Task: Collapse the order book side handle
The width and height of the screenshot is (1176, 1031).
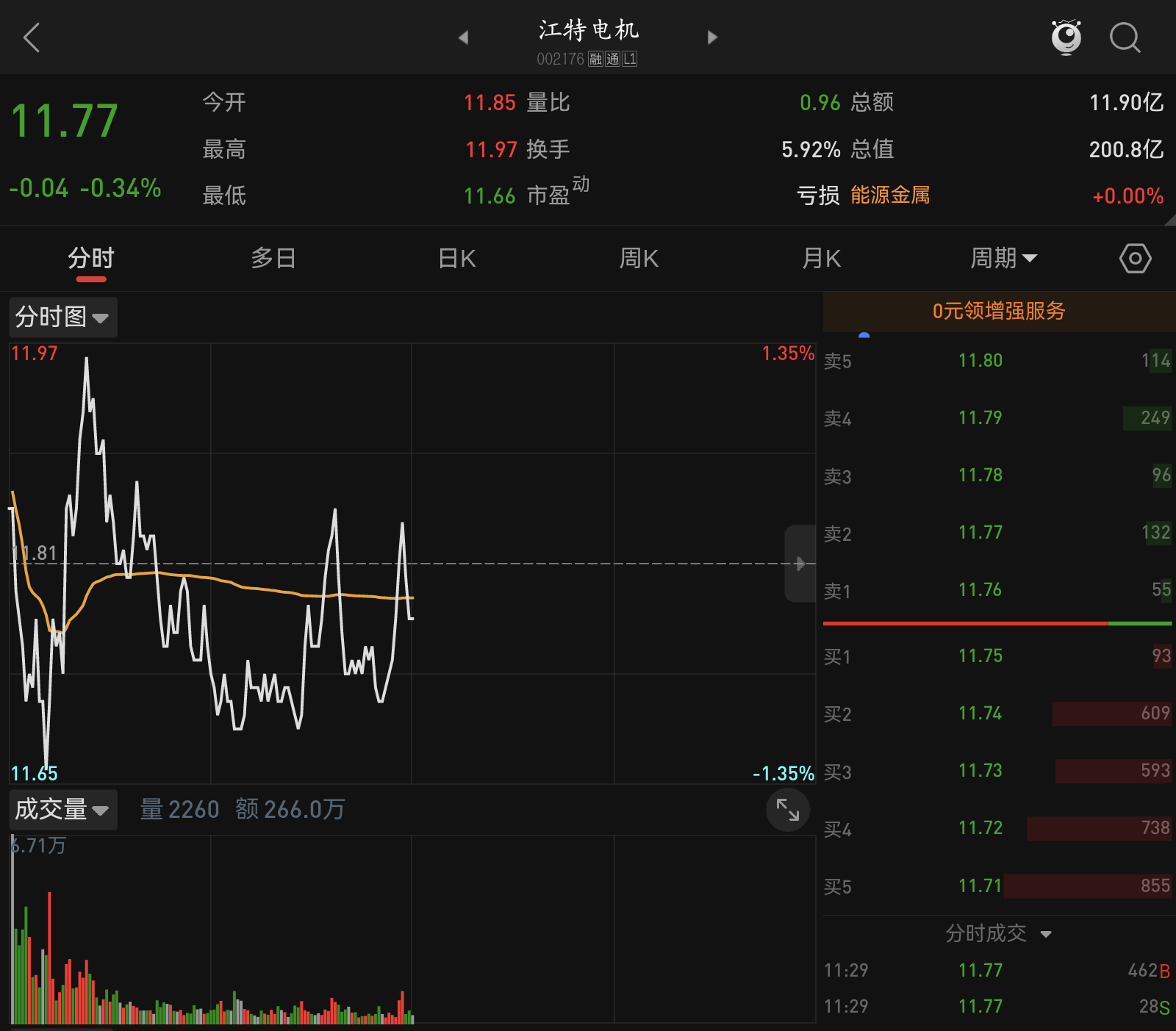Action: click(800, 564)
